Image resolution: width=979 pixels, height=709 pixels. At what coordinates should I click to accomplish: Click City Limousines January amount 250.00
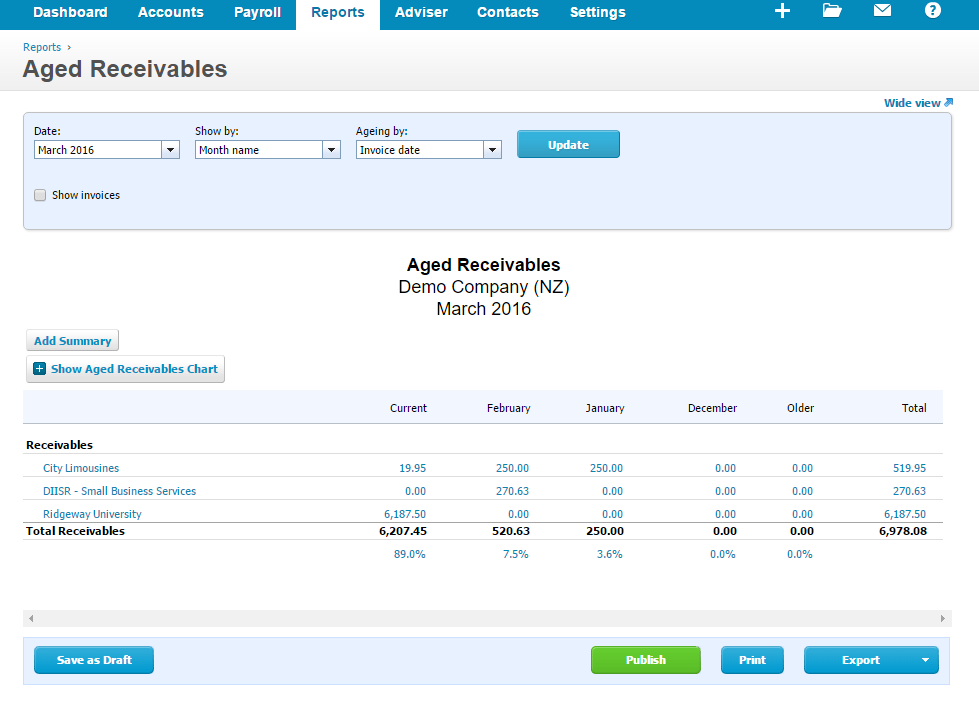point(606,468)
